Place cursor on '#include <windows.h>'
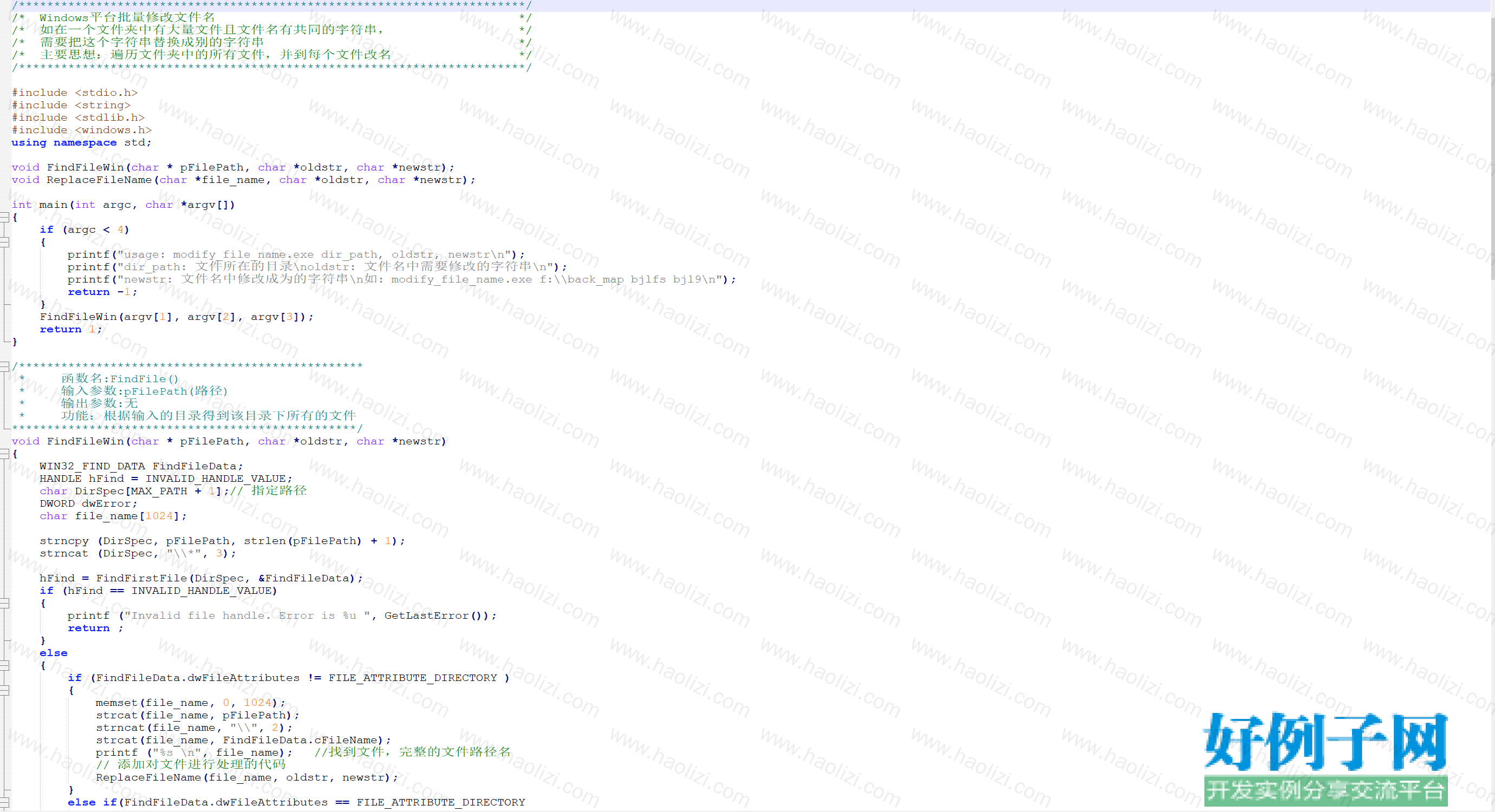 (x=82, y=130)
